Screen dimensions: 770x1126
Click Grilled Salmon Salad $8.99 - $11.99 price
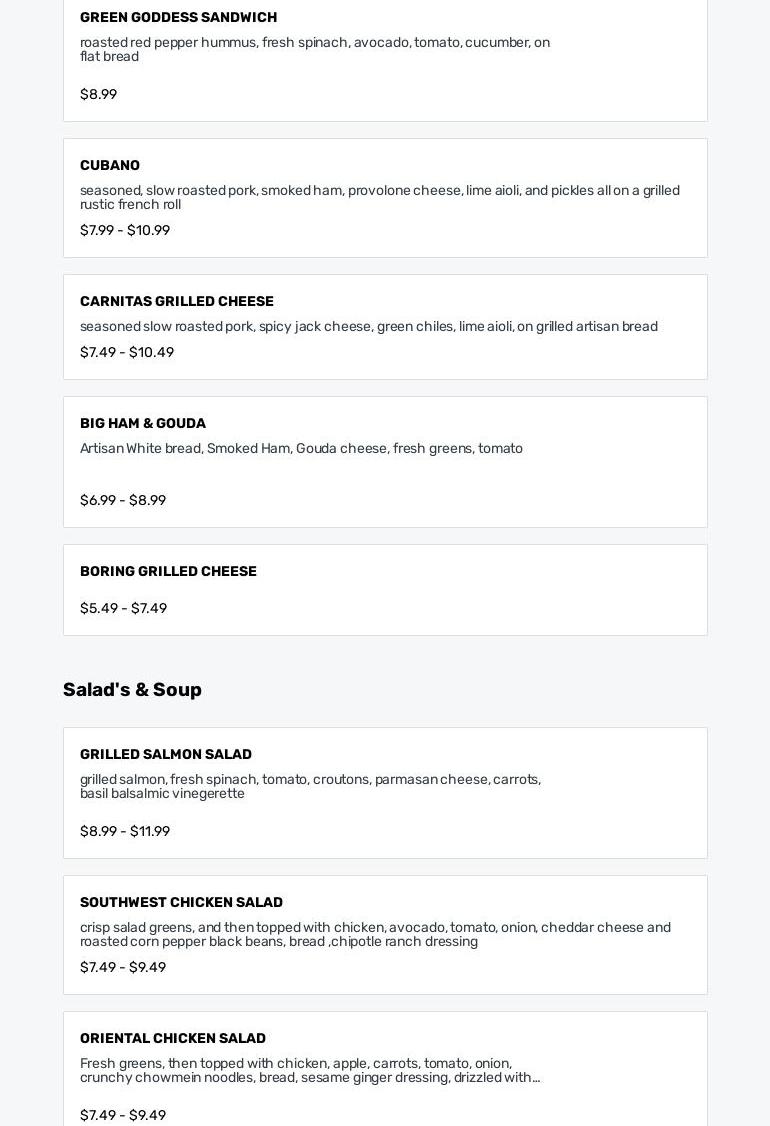[x=125, y=831]
